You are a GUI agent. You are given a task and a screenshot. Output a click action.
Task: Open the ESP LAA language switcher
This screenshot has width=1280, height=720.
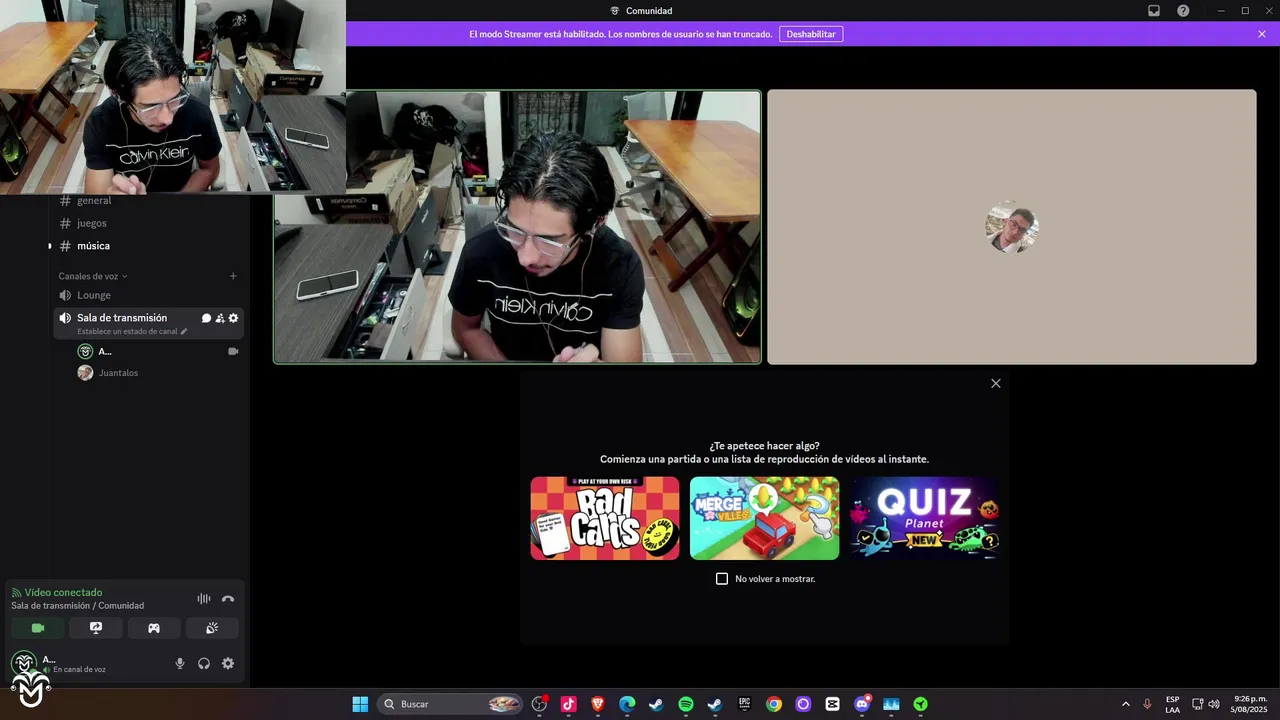[1172, 704]
